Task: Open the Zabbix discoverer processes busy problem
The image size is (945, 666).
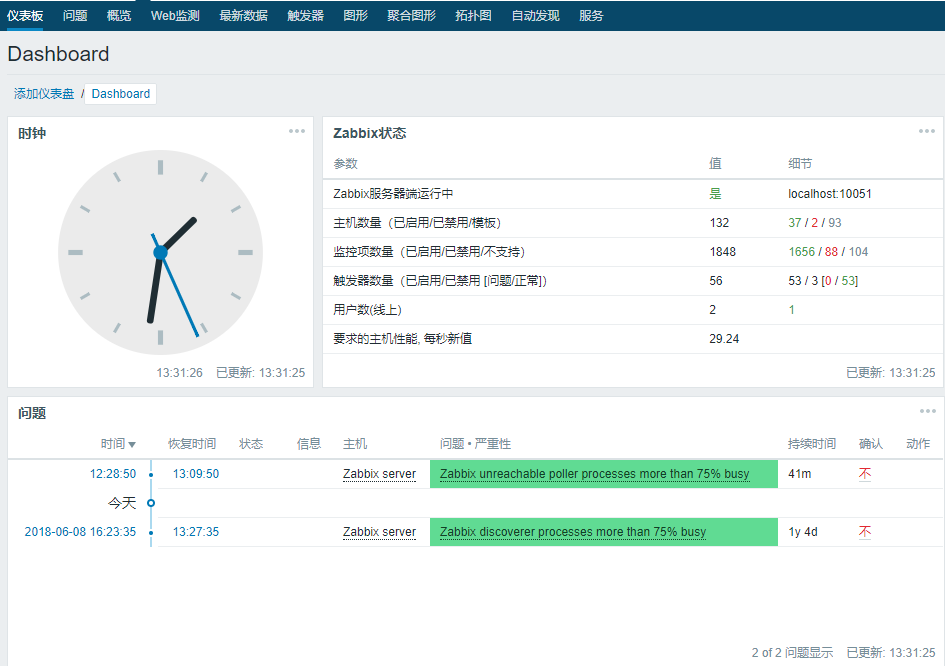Action: point(570,532)
